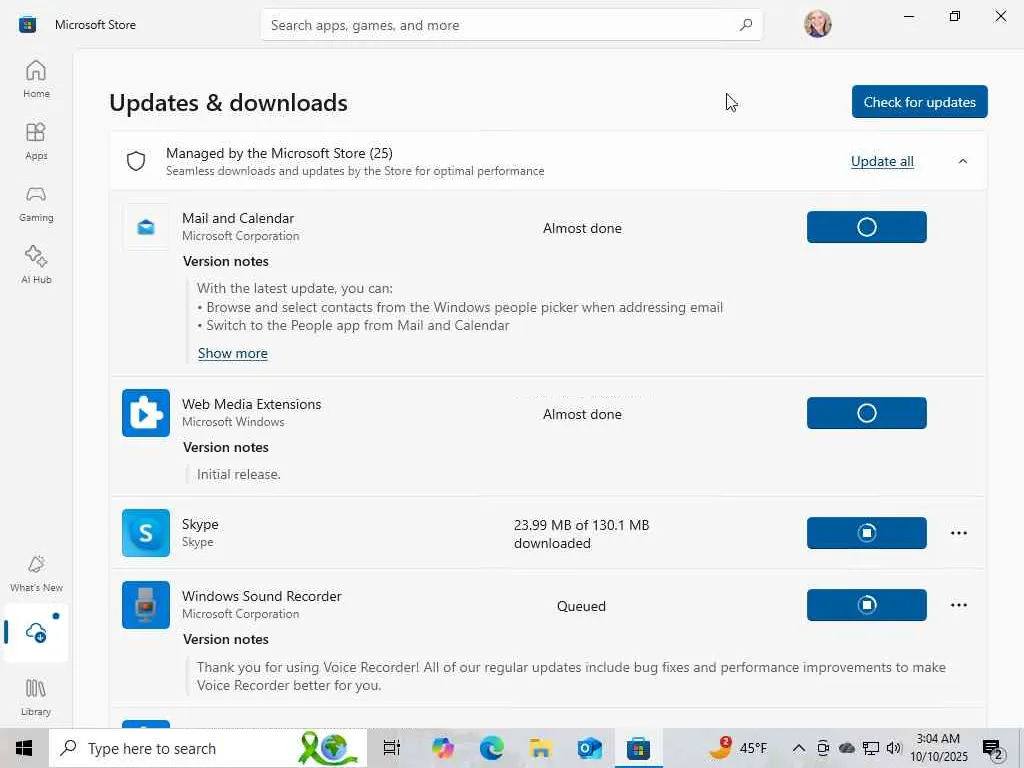Screen dimensions: 1024x768
Task: Open more options for Skype
Action: click(x=959, y=533)
